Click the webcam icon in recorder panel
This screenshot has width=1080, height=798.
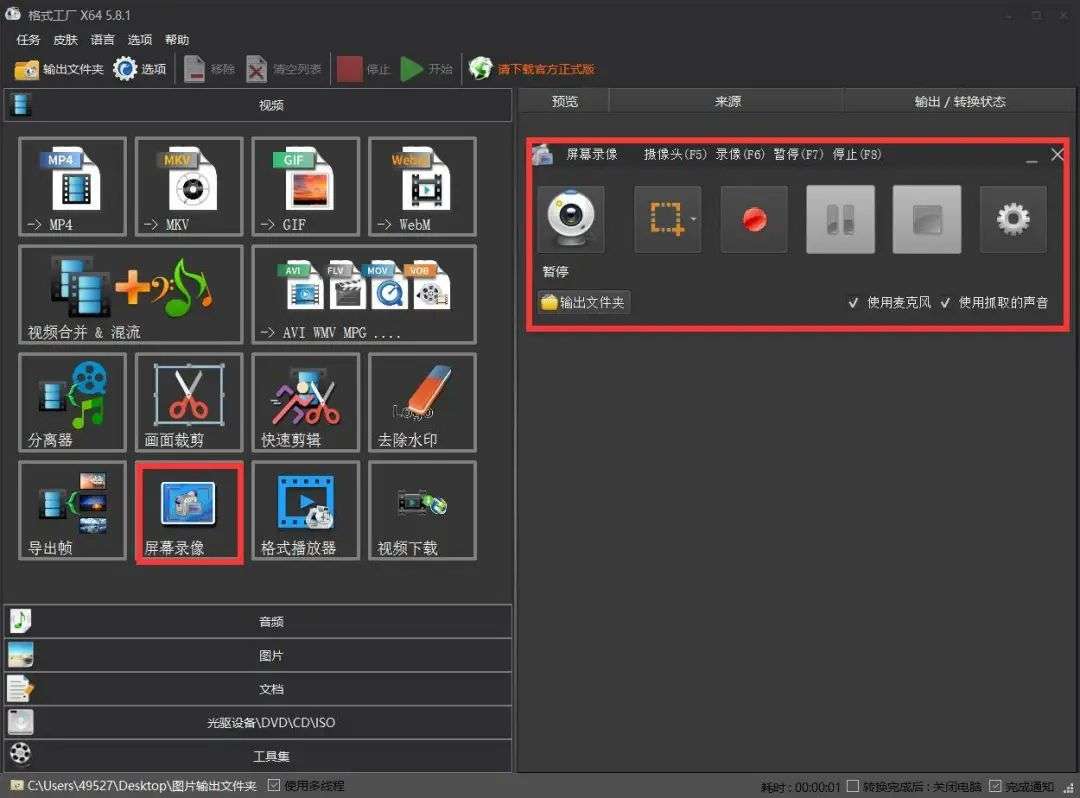[571, 219]
